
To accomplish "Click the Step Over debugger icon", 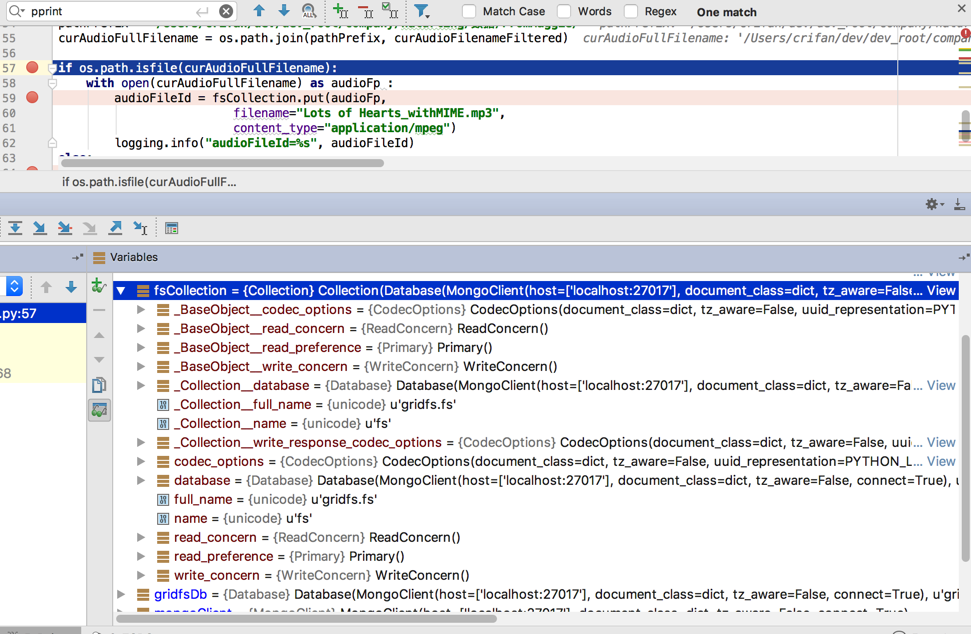I will [15, 229].
